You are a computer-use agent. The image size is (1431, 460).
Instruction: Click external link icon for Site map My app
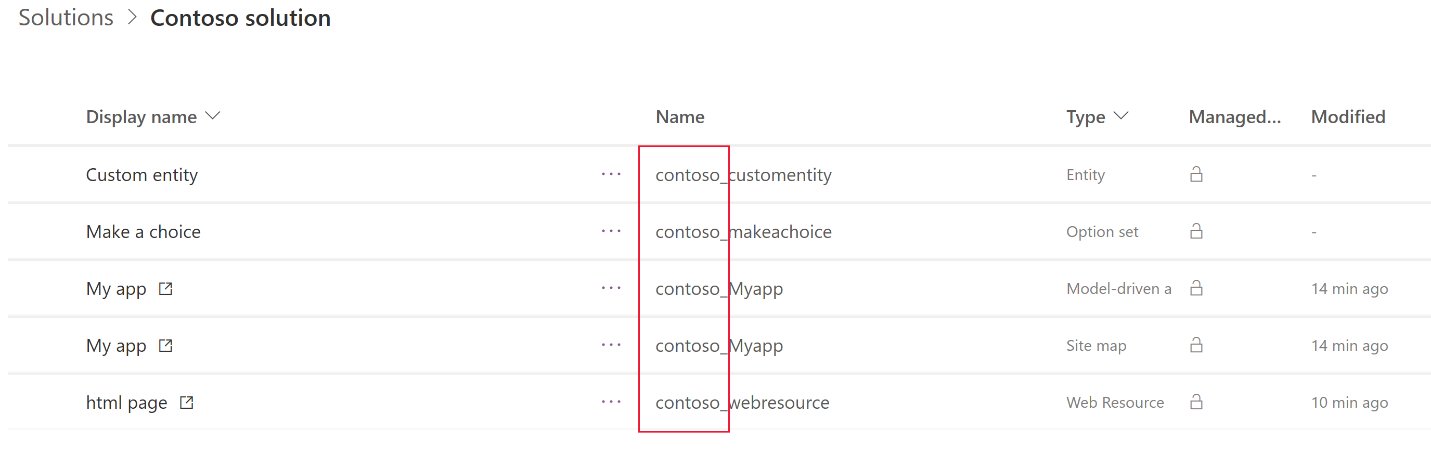(166, 346)
